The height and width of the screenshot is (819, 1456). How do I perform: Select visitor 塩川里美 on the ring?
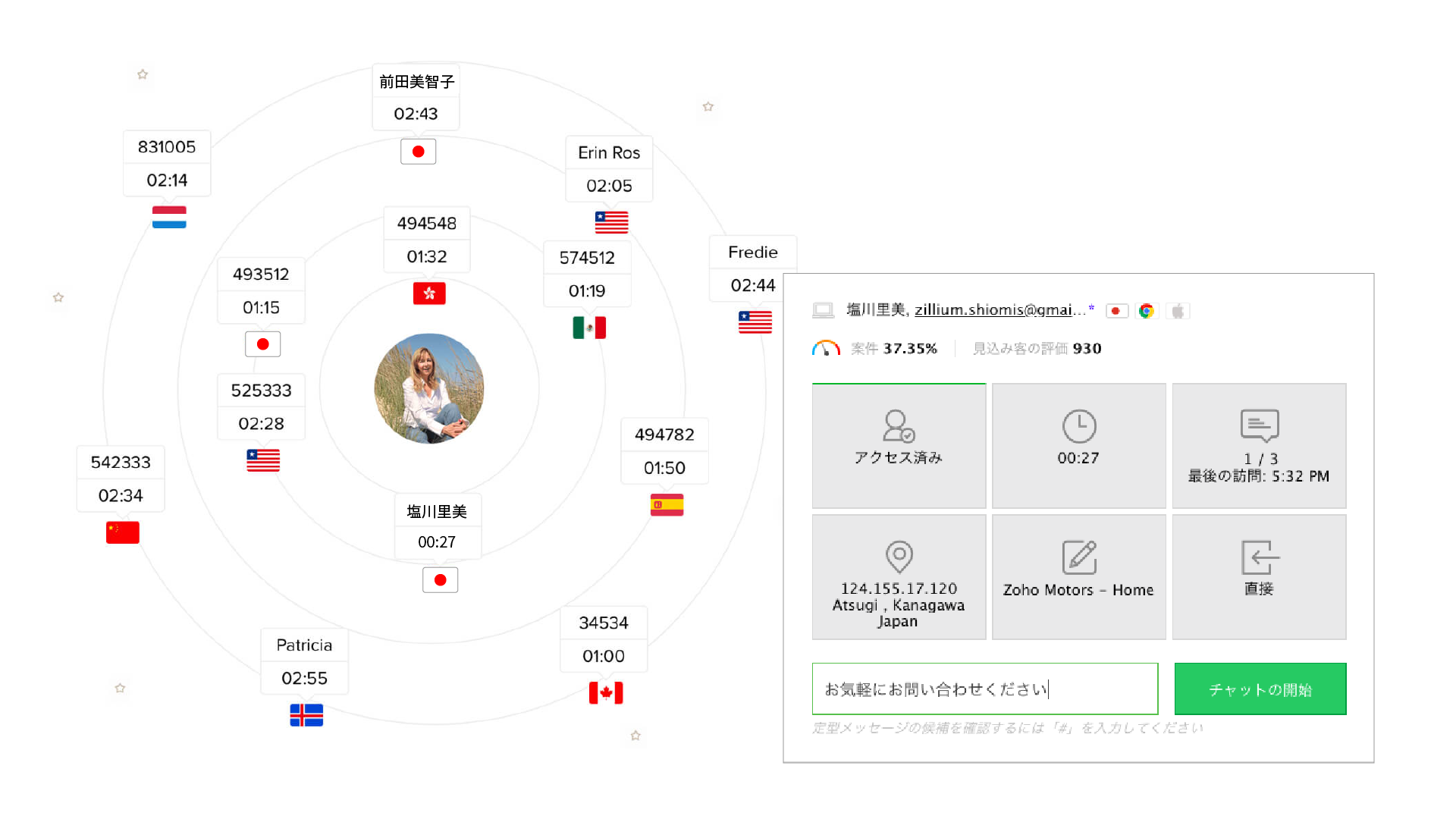[438, 526]
